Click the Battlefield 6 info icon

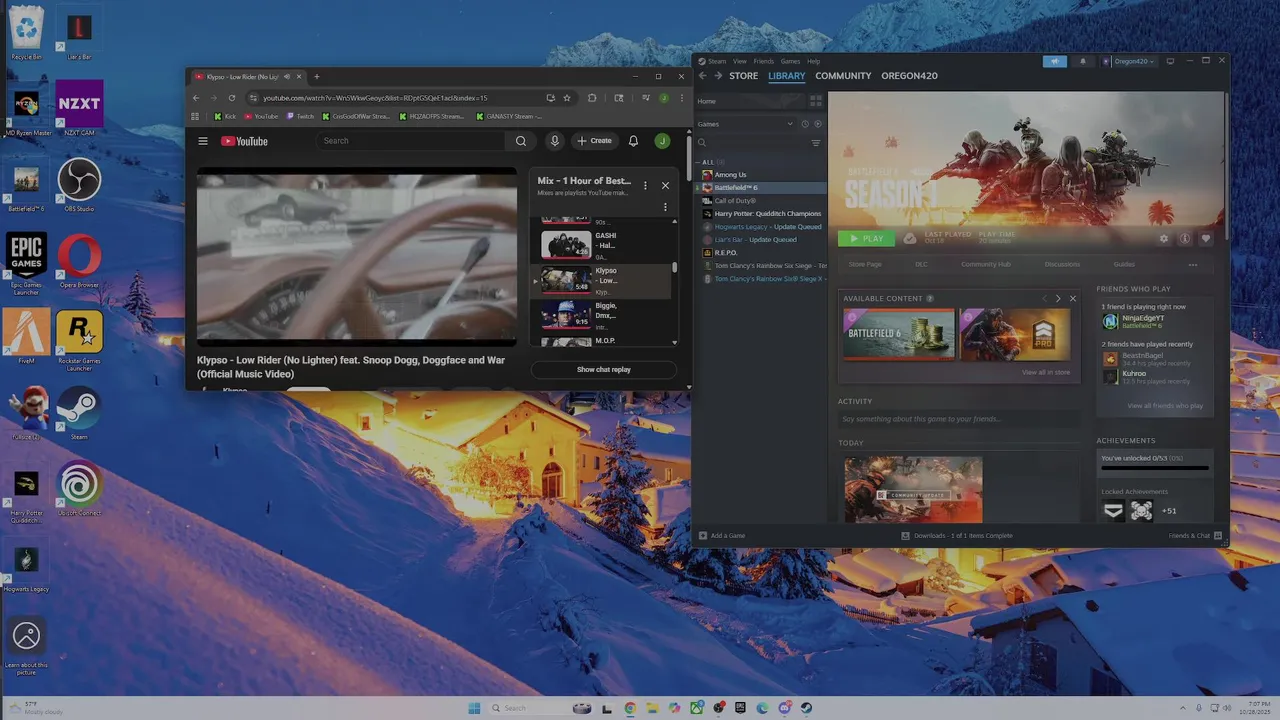pos(1184,239)
